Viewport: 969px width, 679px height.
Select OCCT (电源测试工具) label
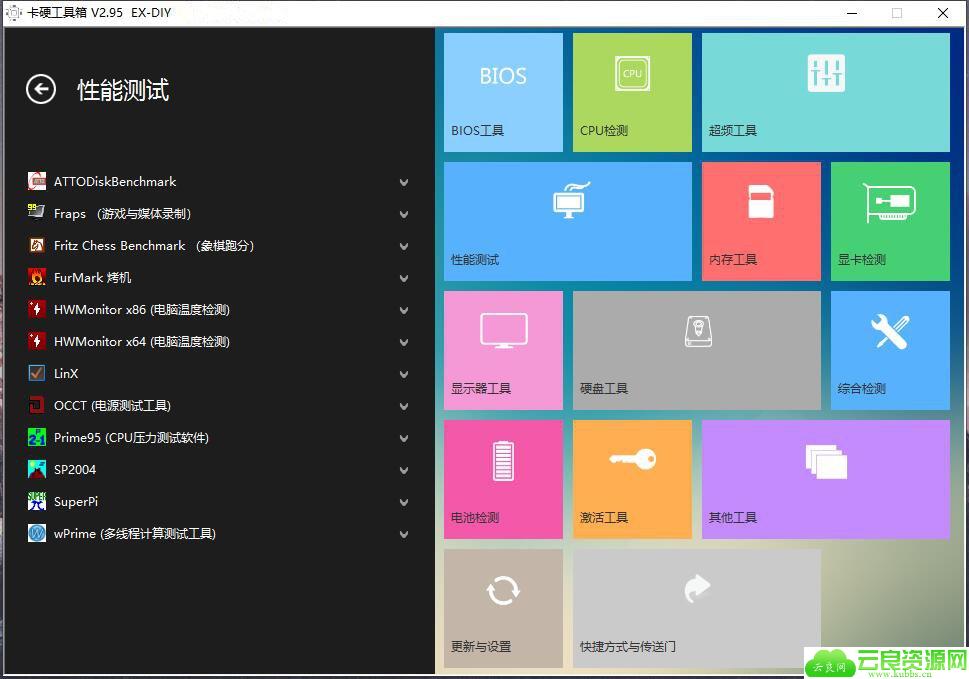[x=112, y=405]
